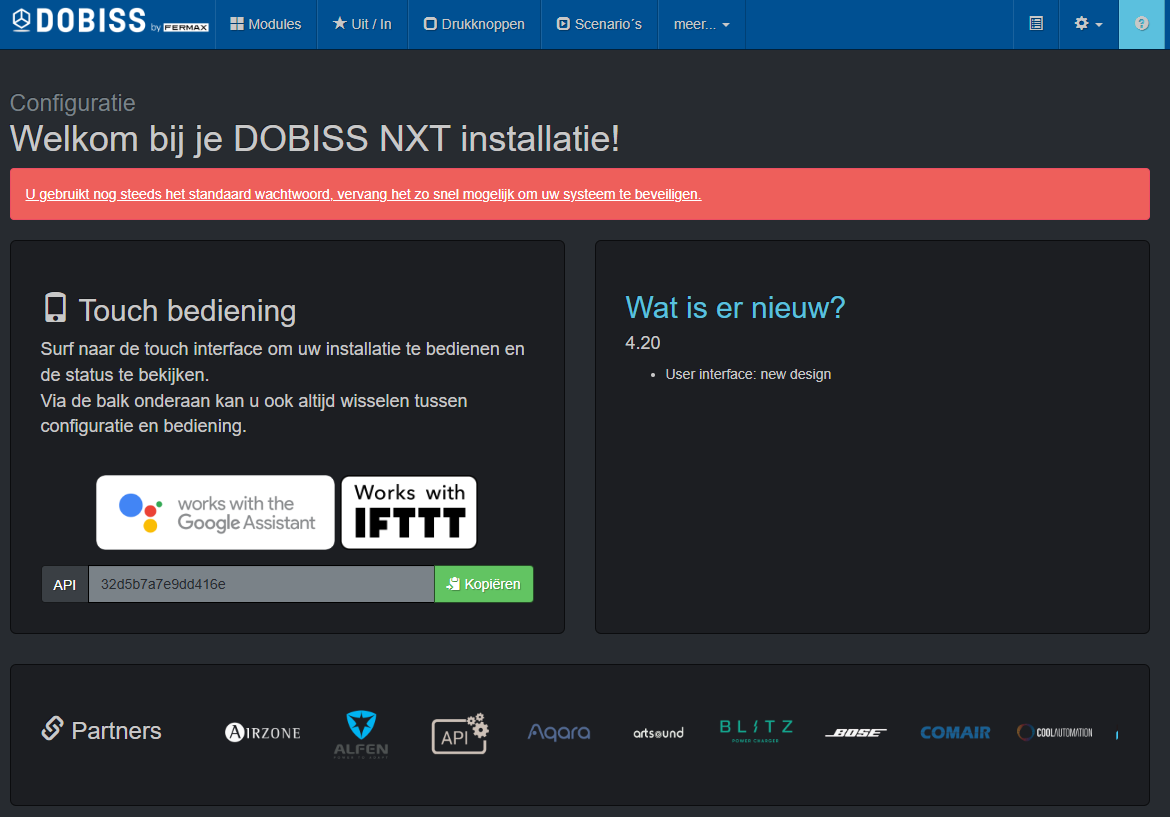Click the default password warning link
This screenshot has height=817, width=1170.
tap(363, 194)
